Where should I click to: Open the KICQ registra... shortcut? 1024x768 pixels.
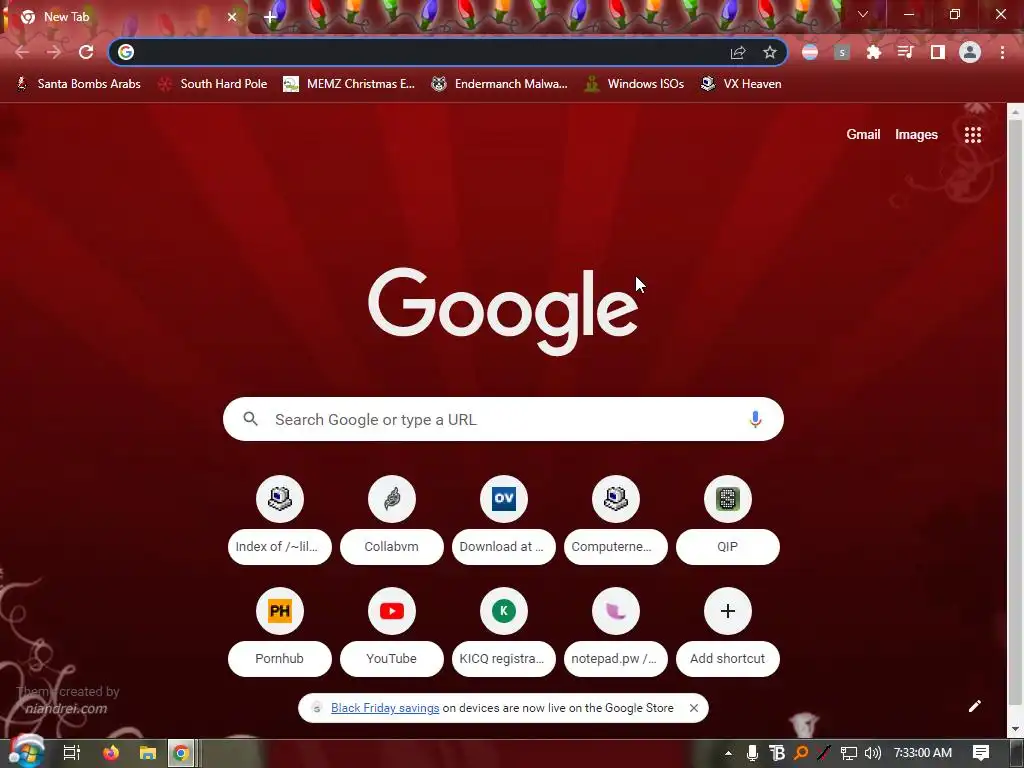pyautogui.click(x=504, y=632)
